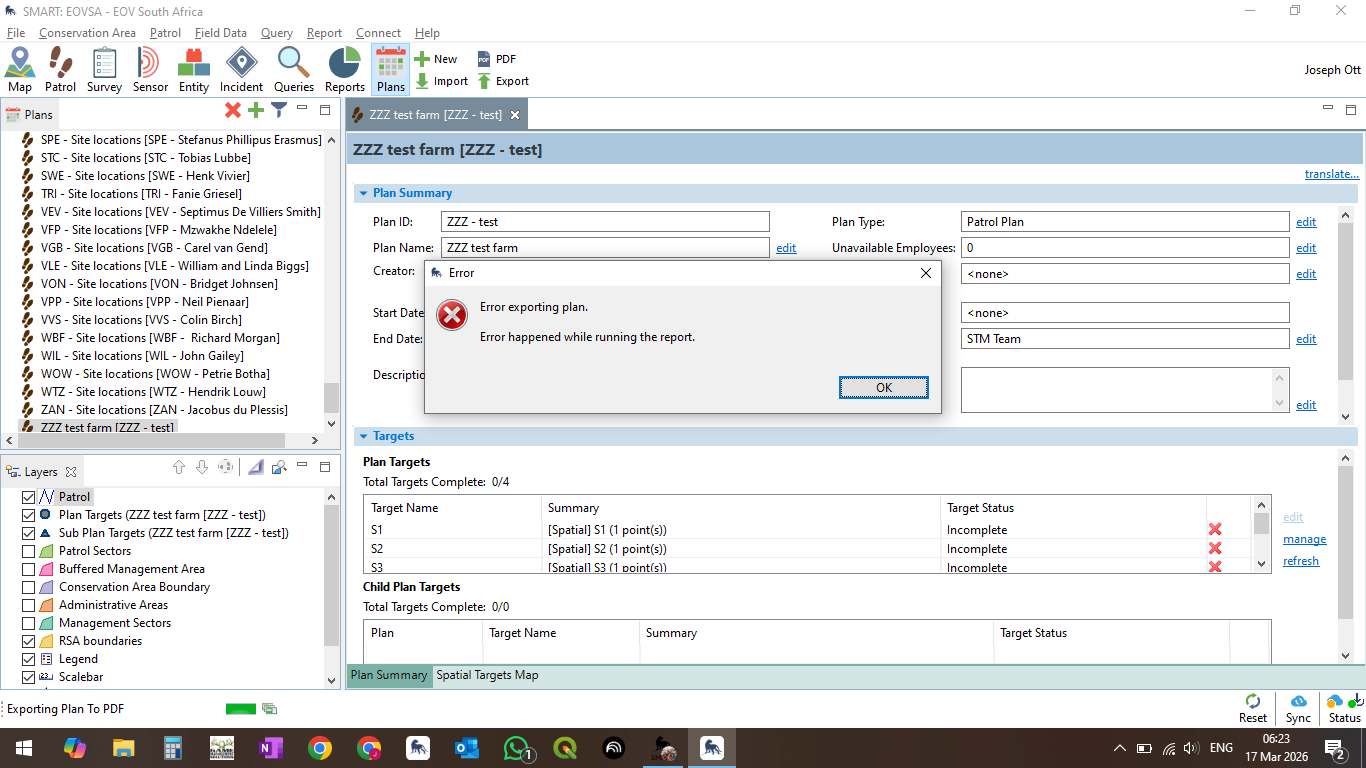This screenshot has height=768, width=1366.
Task: Uncheck the Patrol layer checkbox
Action: tap(29, 497)
